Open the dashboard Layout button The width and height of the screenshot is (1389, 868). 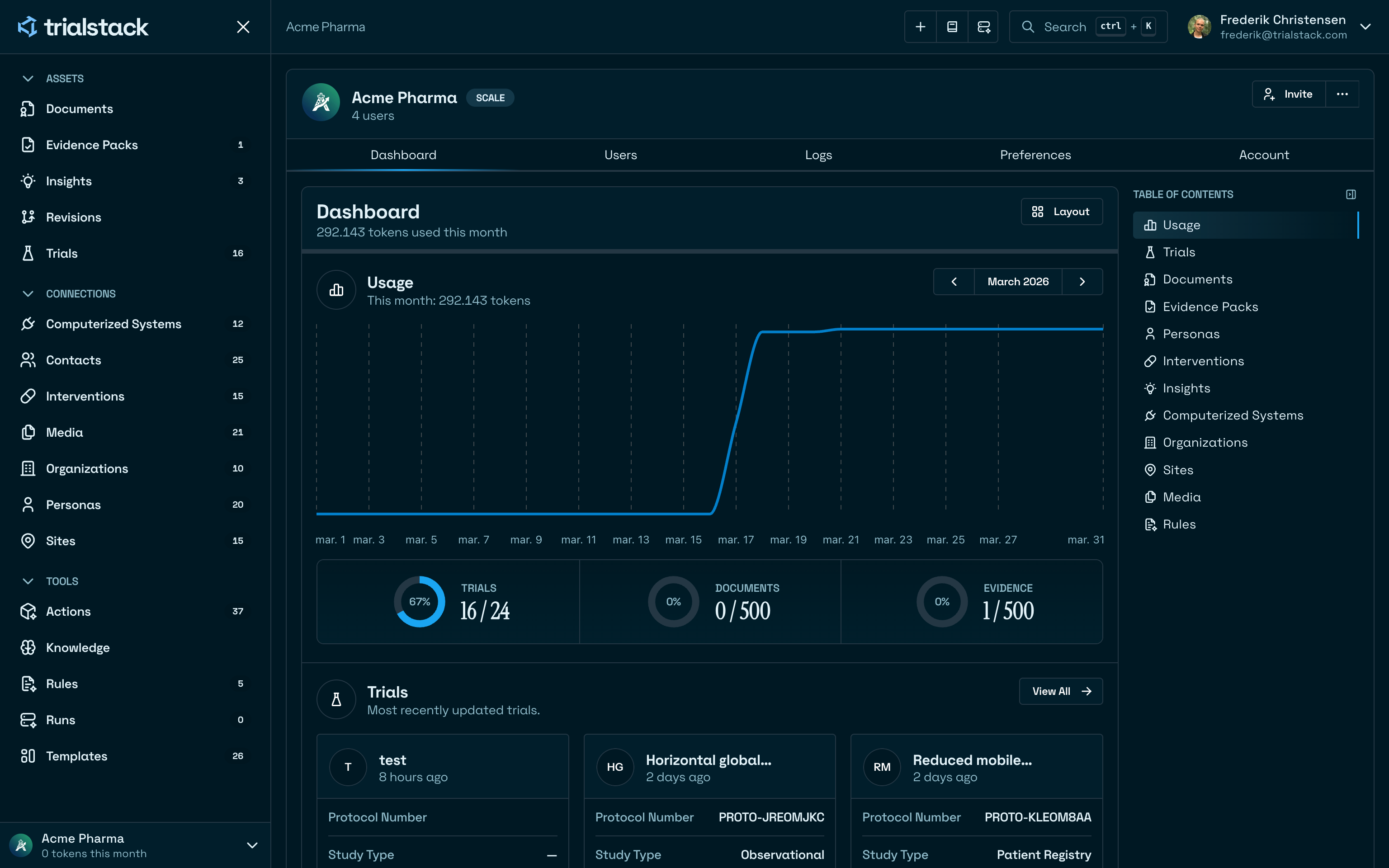point(1062,212)
